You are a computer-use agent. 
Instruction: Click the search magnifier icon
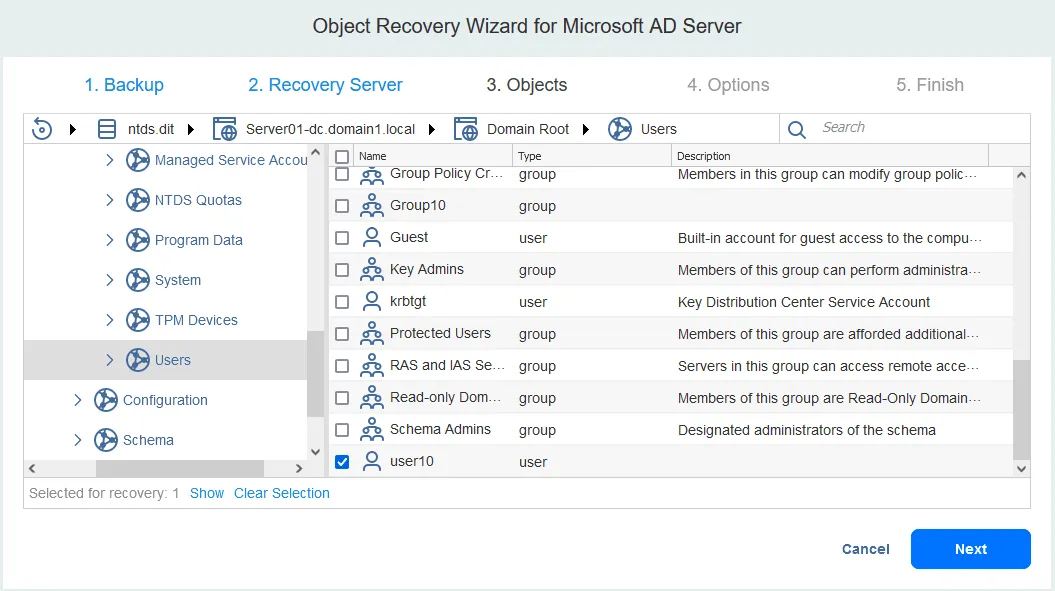pyautogui.click(x=797, y=129)
